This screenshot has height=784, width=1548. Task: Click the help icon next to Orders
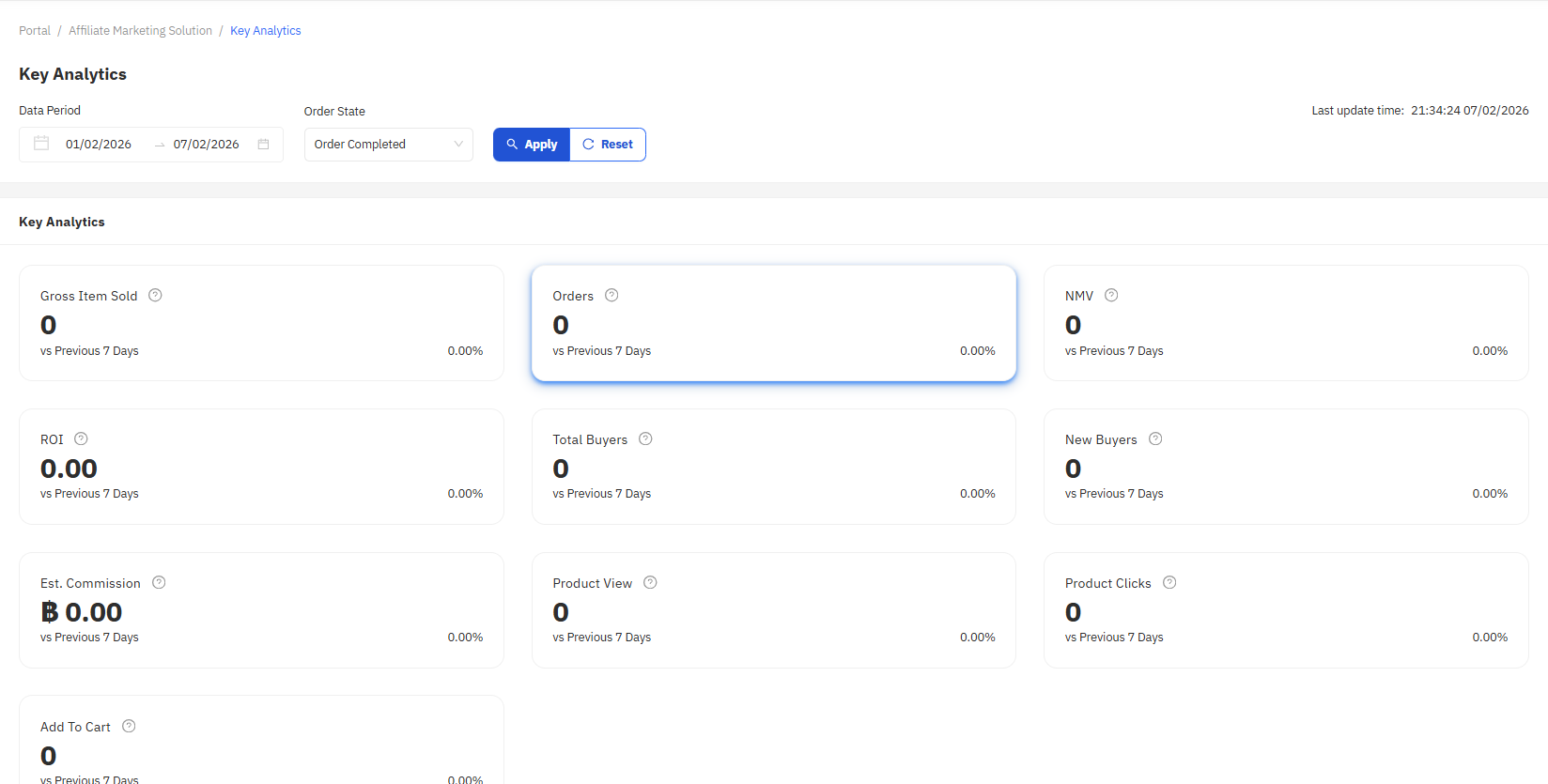tap(611, 295)
